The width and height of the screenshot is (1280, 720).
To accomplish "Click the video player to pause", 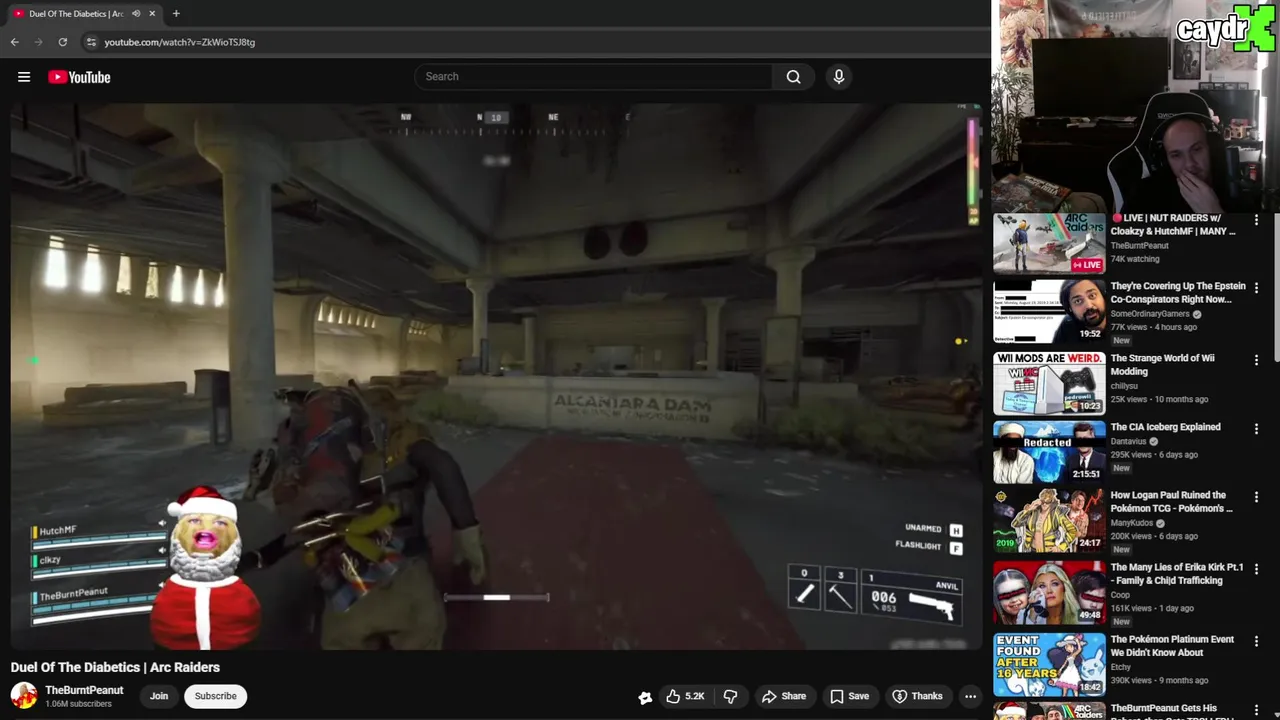I will pyautogui.click(x=496, y=376).
